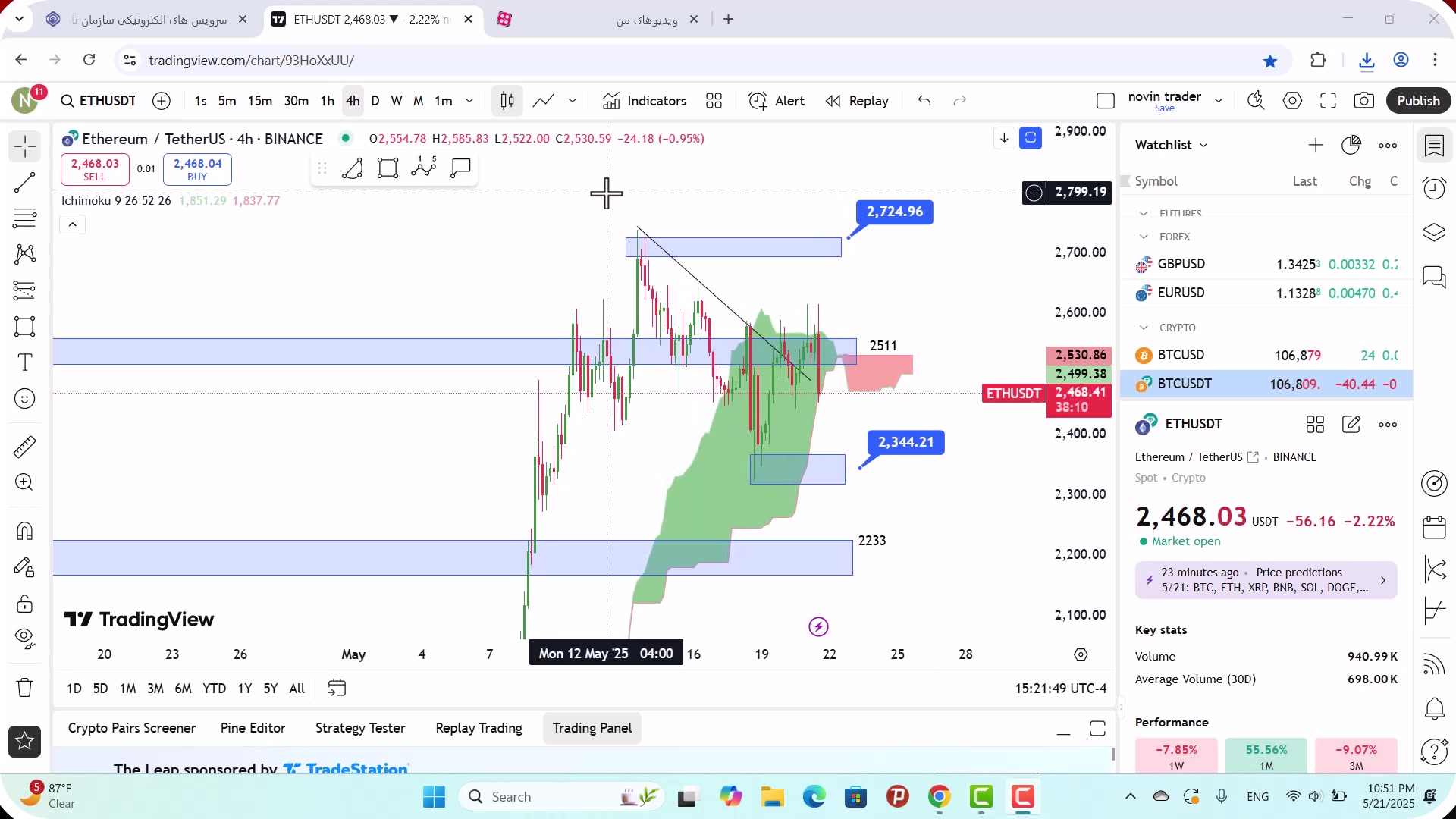Screen dimensions: 1456x819
Task: Open the object tree layers panel
Action: (1434, 232)
